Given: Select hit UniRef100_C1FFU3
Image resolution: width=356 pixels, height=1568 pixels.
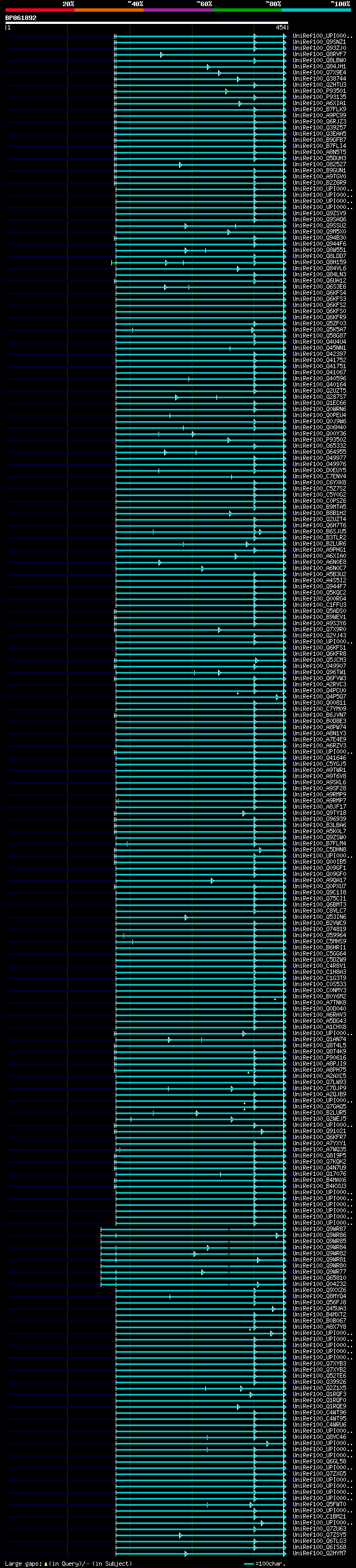Looking at the screenshot, I should (319, 605).
